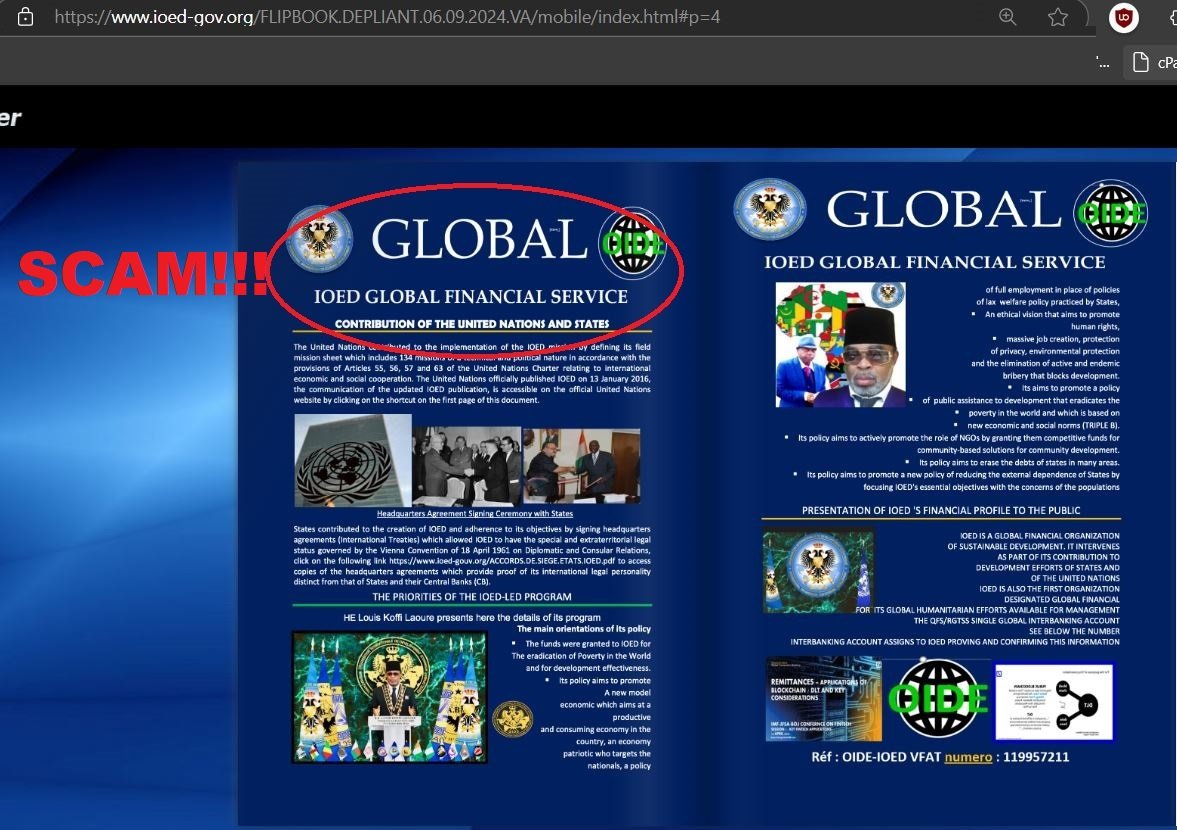View site information via the padlock icon
This screenshot has width=1177, height=830.
coord(25,17)
